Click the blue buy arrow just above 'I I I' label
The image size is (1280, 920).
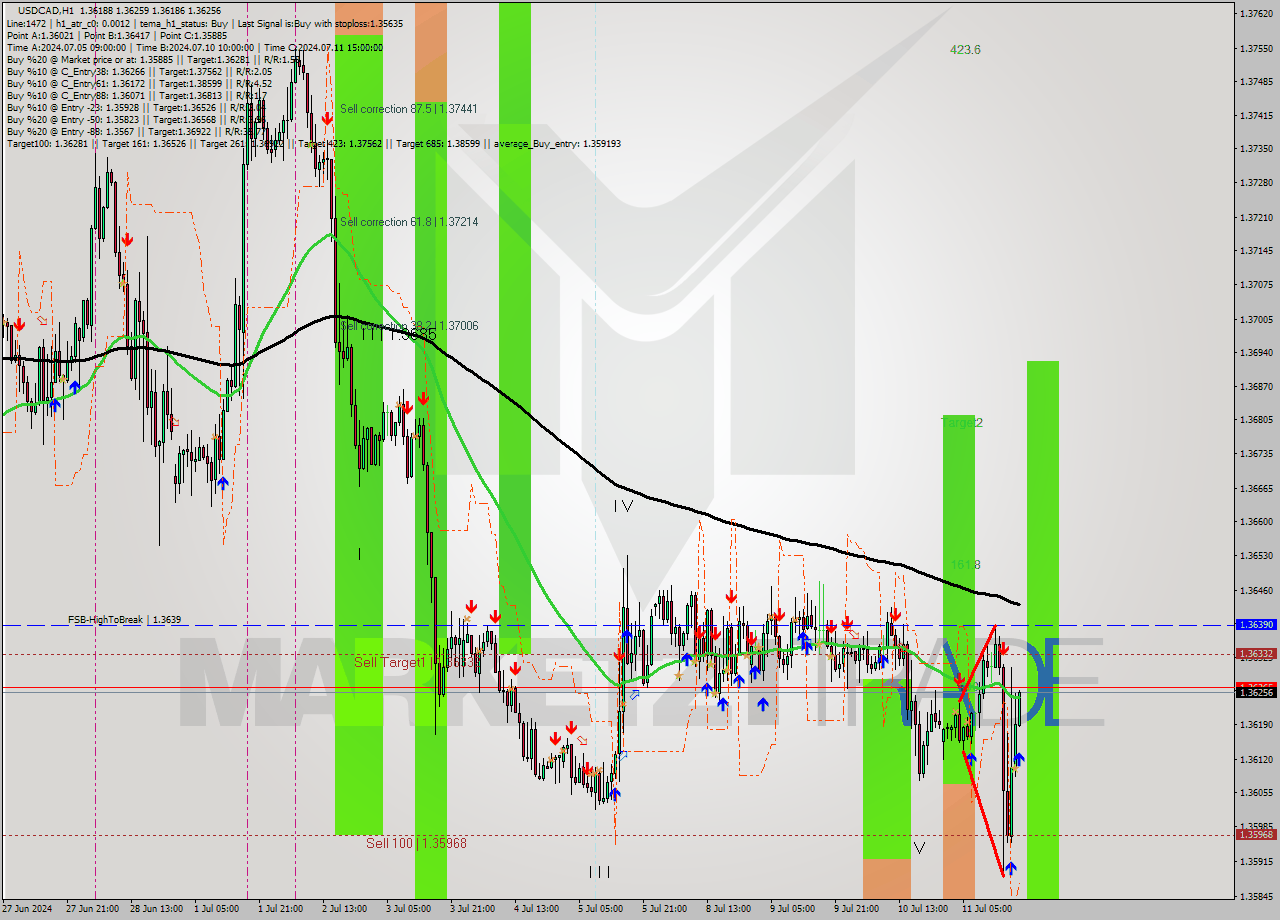point(614,793)
